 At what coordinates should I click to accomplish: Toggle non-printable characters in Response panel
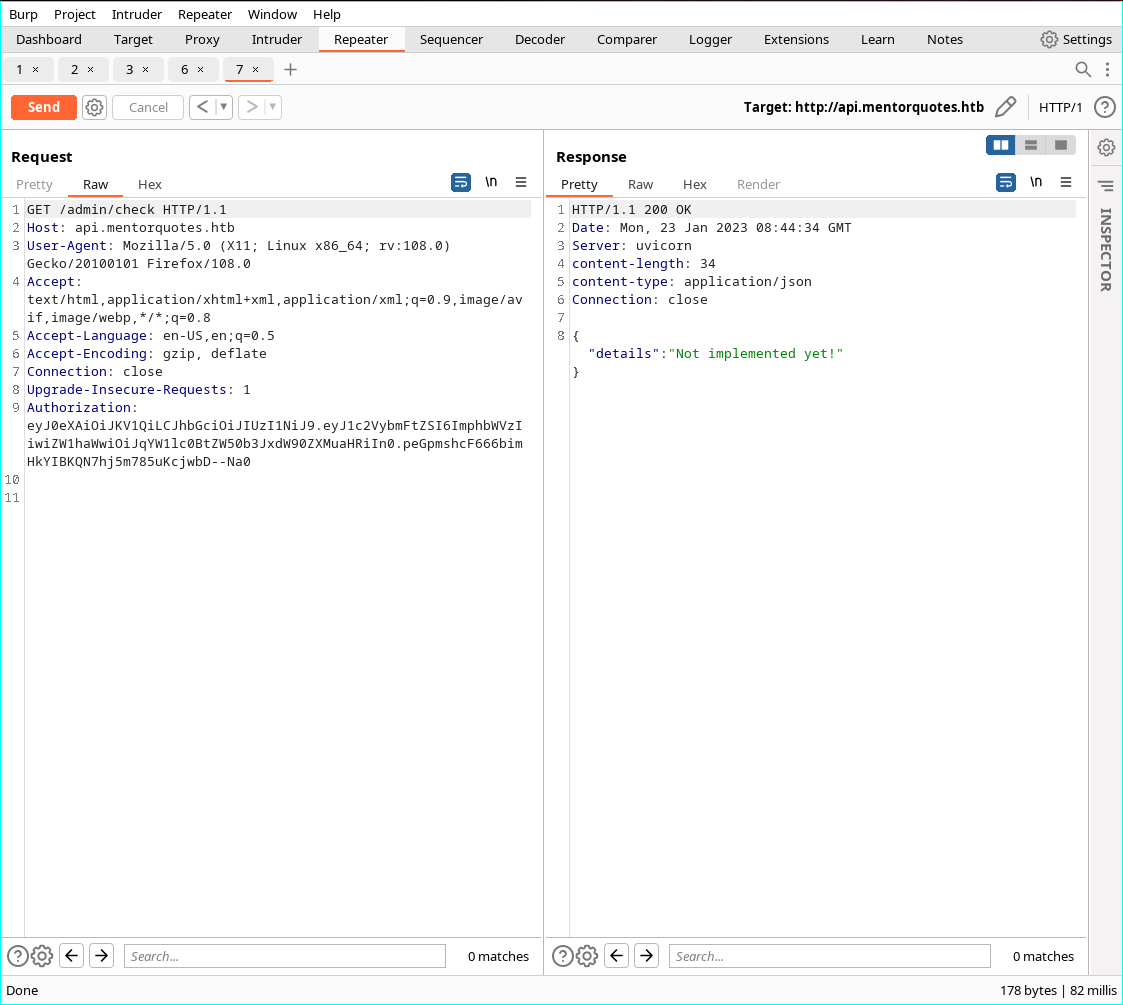click(x=1036, y=183)
